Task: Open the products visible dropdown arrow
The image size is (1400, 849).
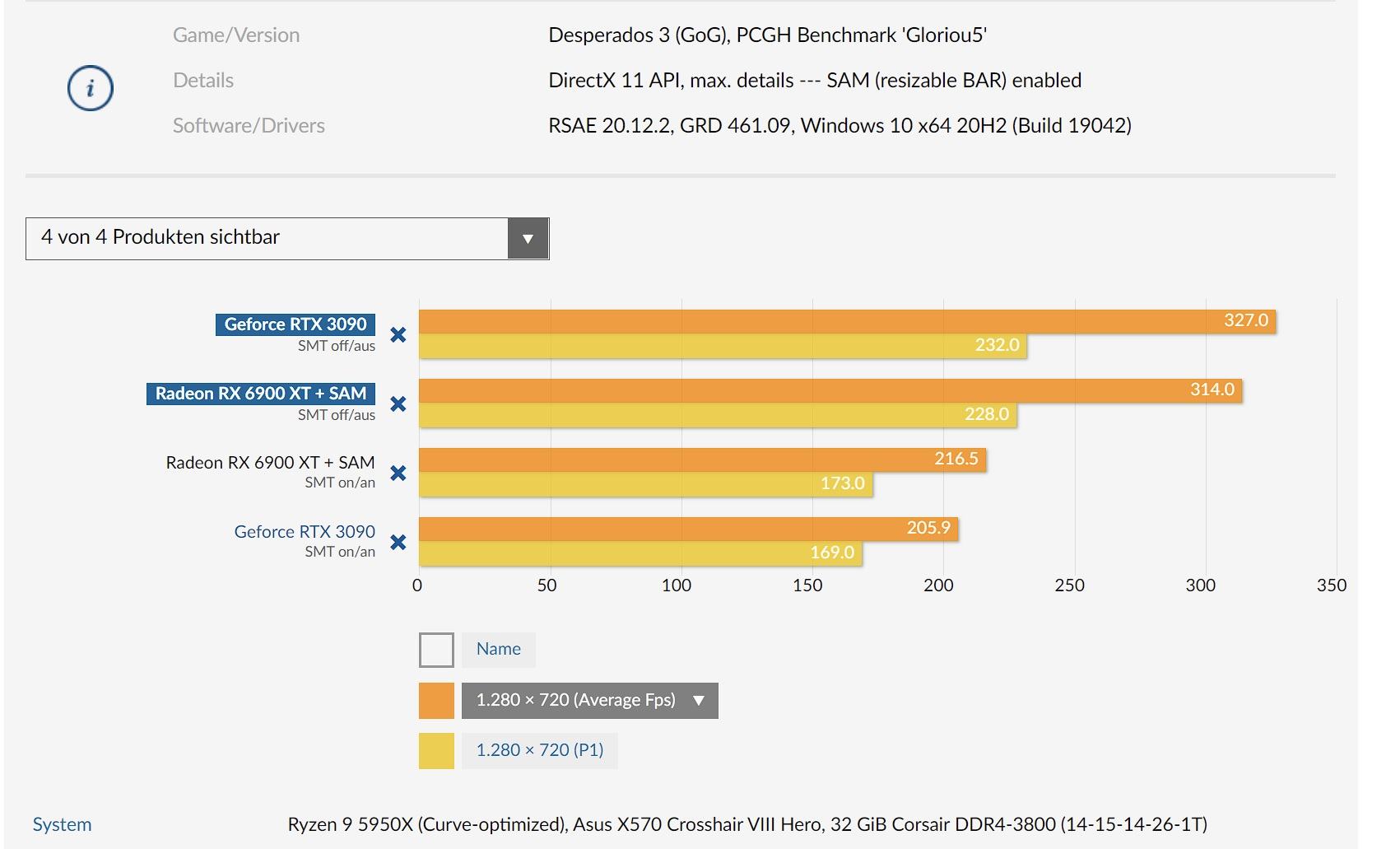Action: [528, 239]
